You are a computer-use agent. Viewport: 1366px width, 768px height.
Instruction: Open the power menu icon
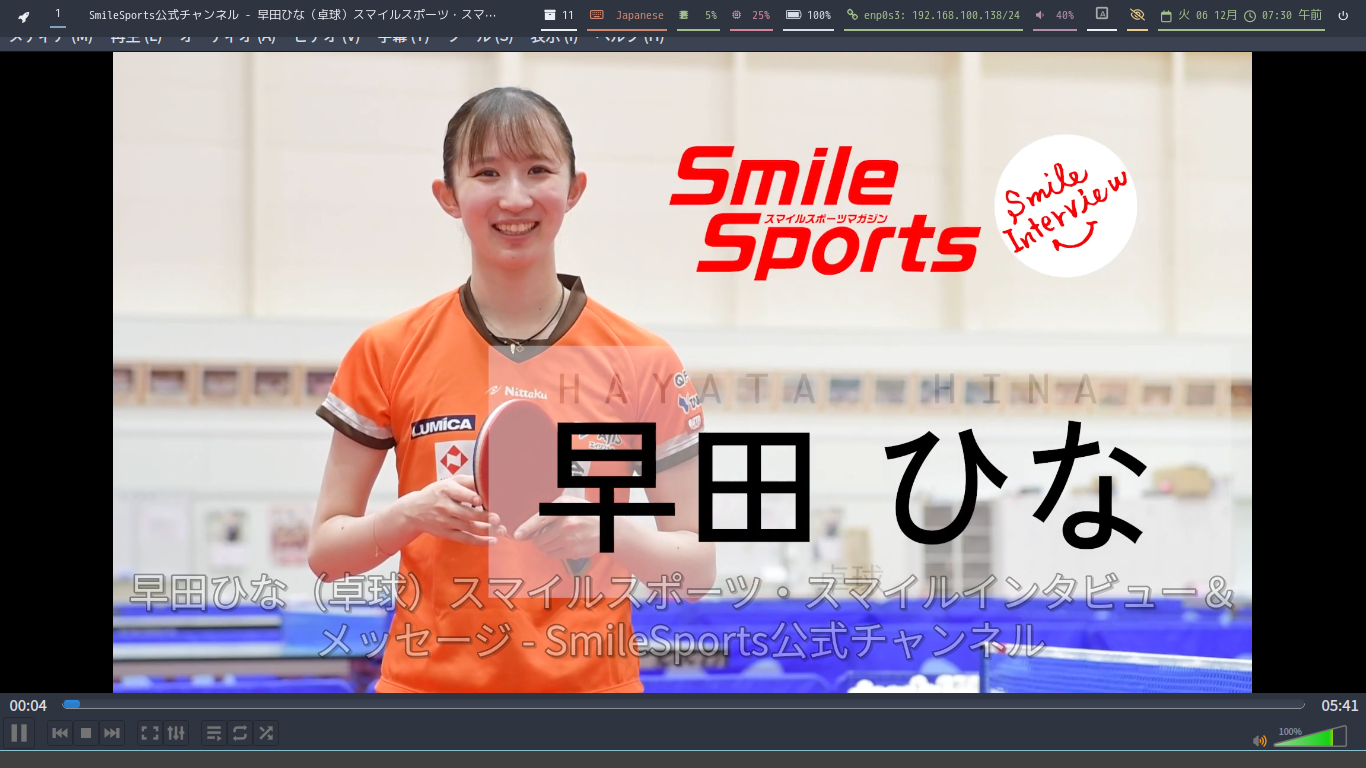coord(1343,15)
